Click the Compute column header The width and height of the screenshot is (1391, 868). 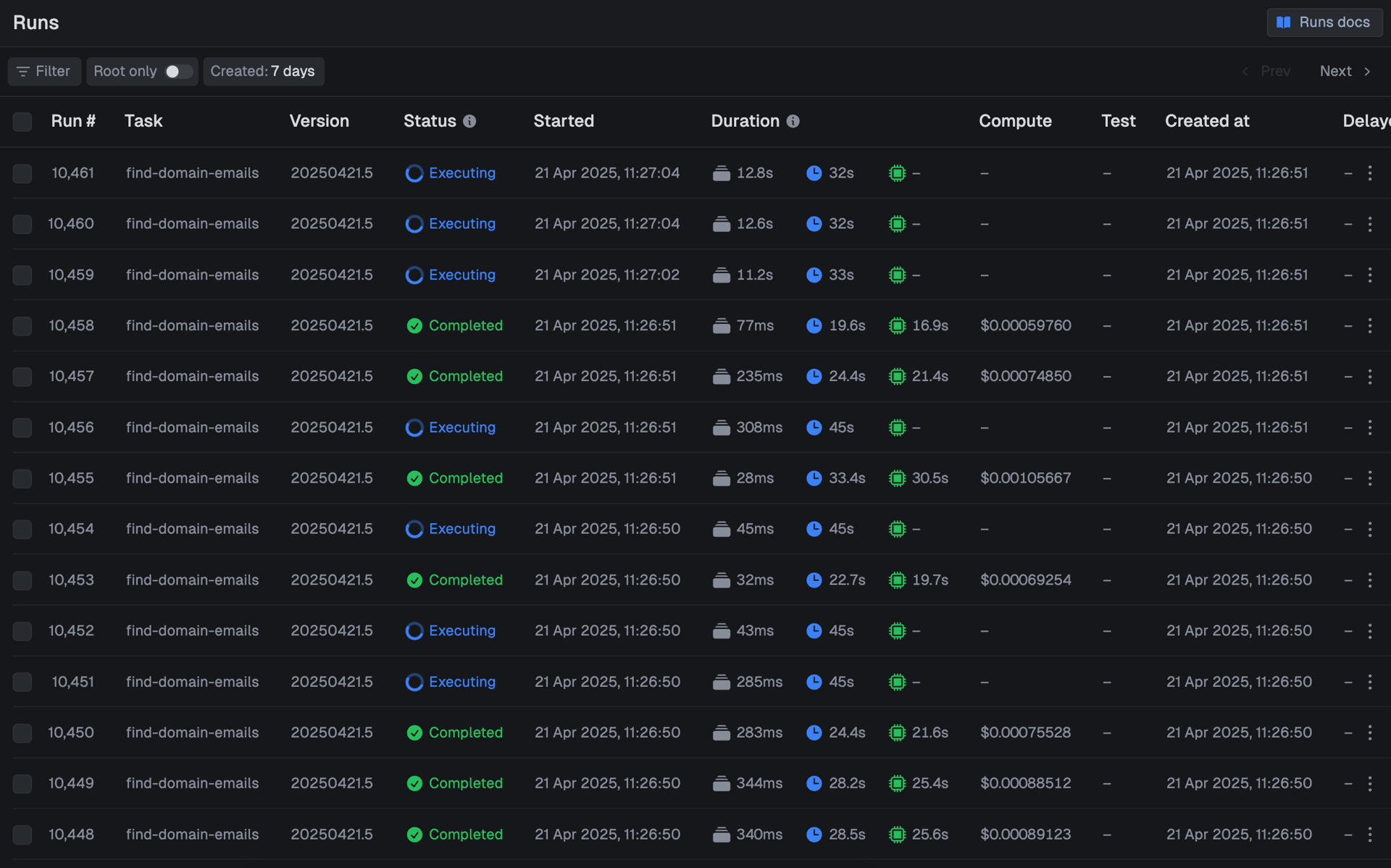tap(1015, 121)
